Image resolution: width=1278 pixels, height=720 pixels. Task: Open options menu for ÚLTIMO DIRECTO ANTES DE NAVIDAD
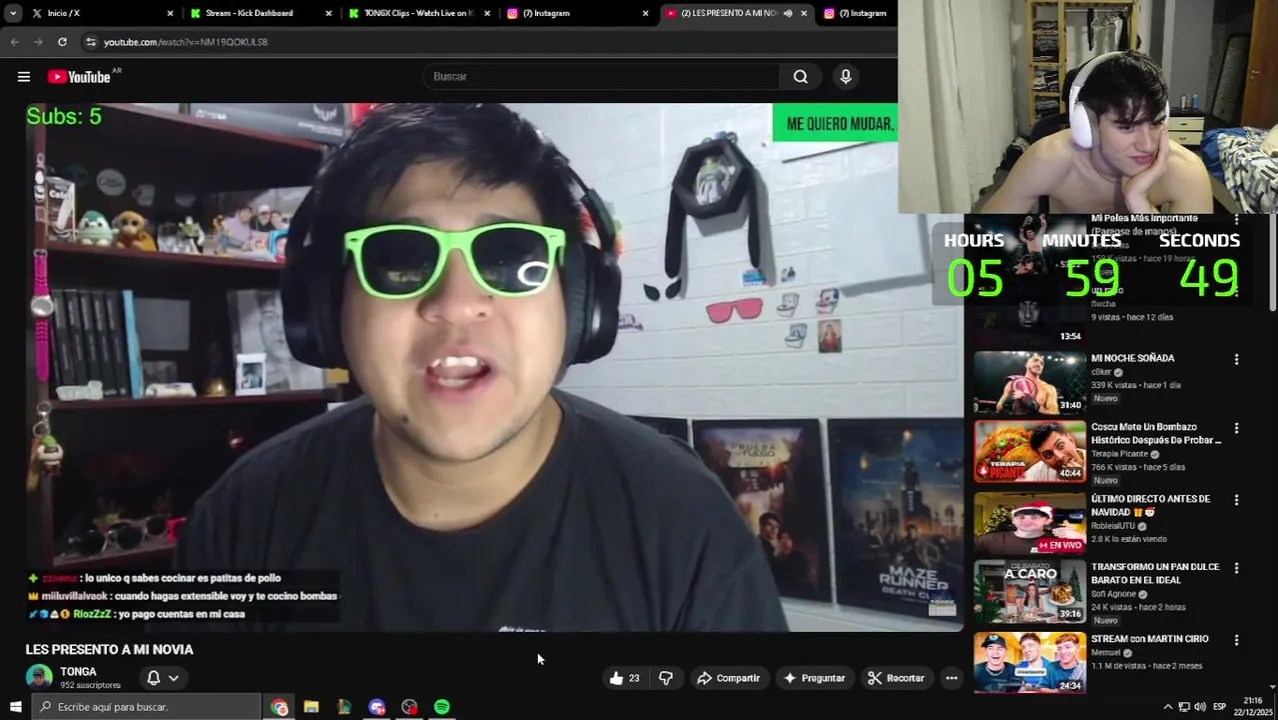click(1236, 500)
